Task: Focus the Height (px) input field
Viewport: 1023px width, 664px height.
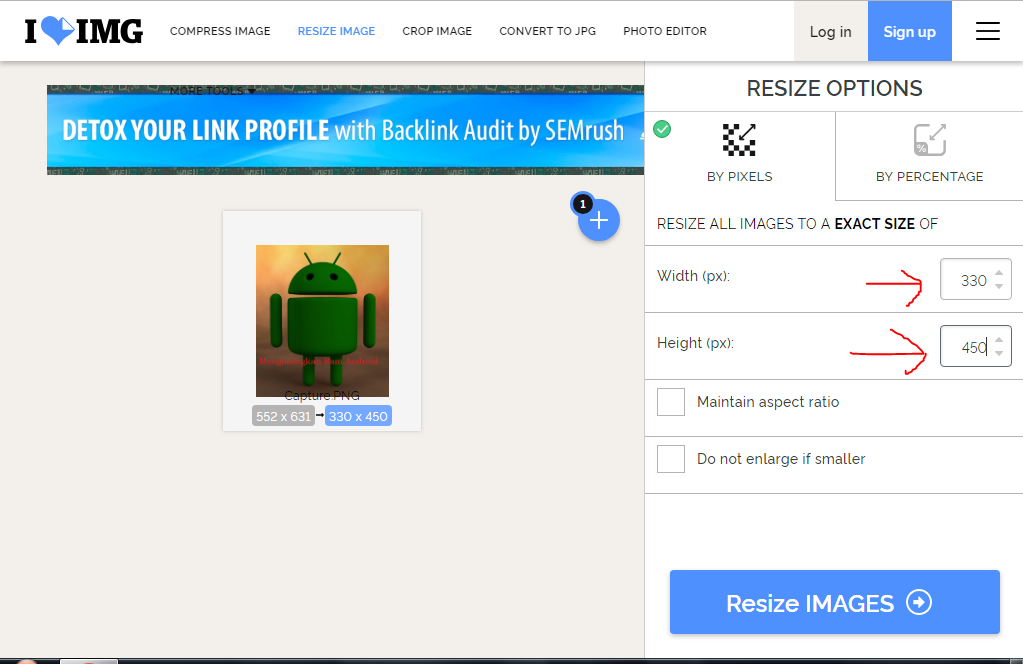Action: point(975,346)
